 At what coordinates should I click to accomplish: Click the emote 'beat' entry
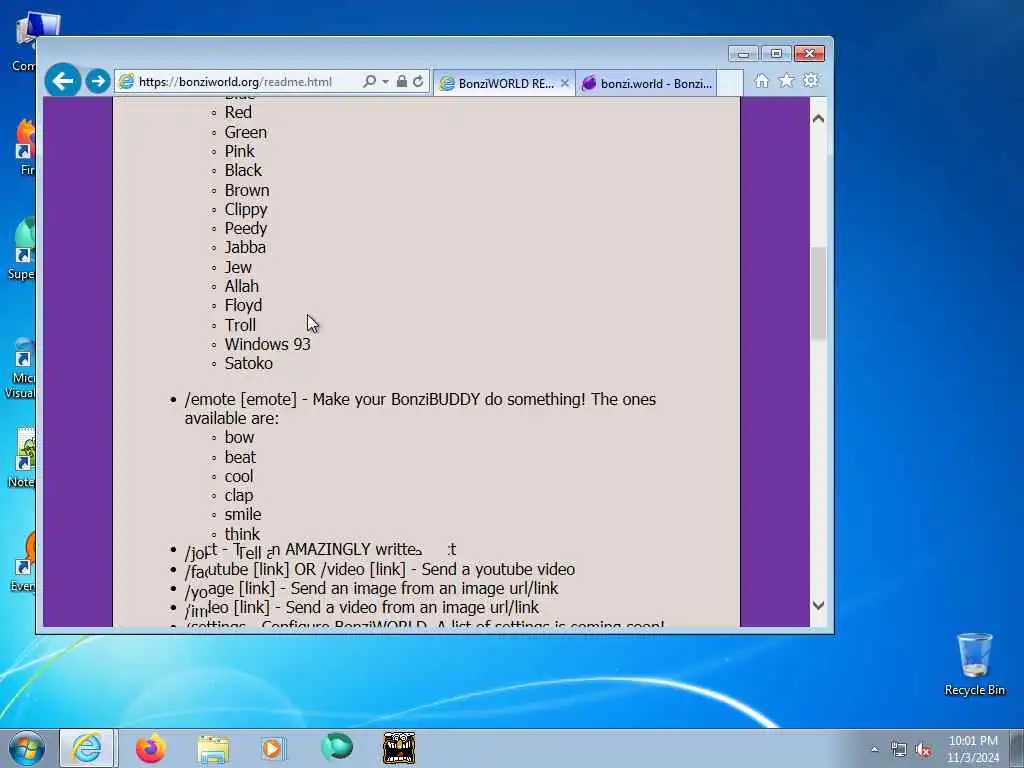(x=240, y=457)
